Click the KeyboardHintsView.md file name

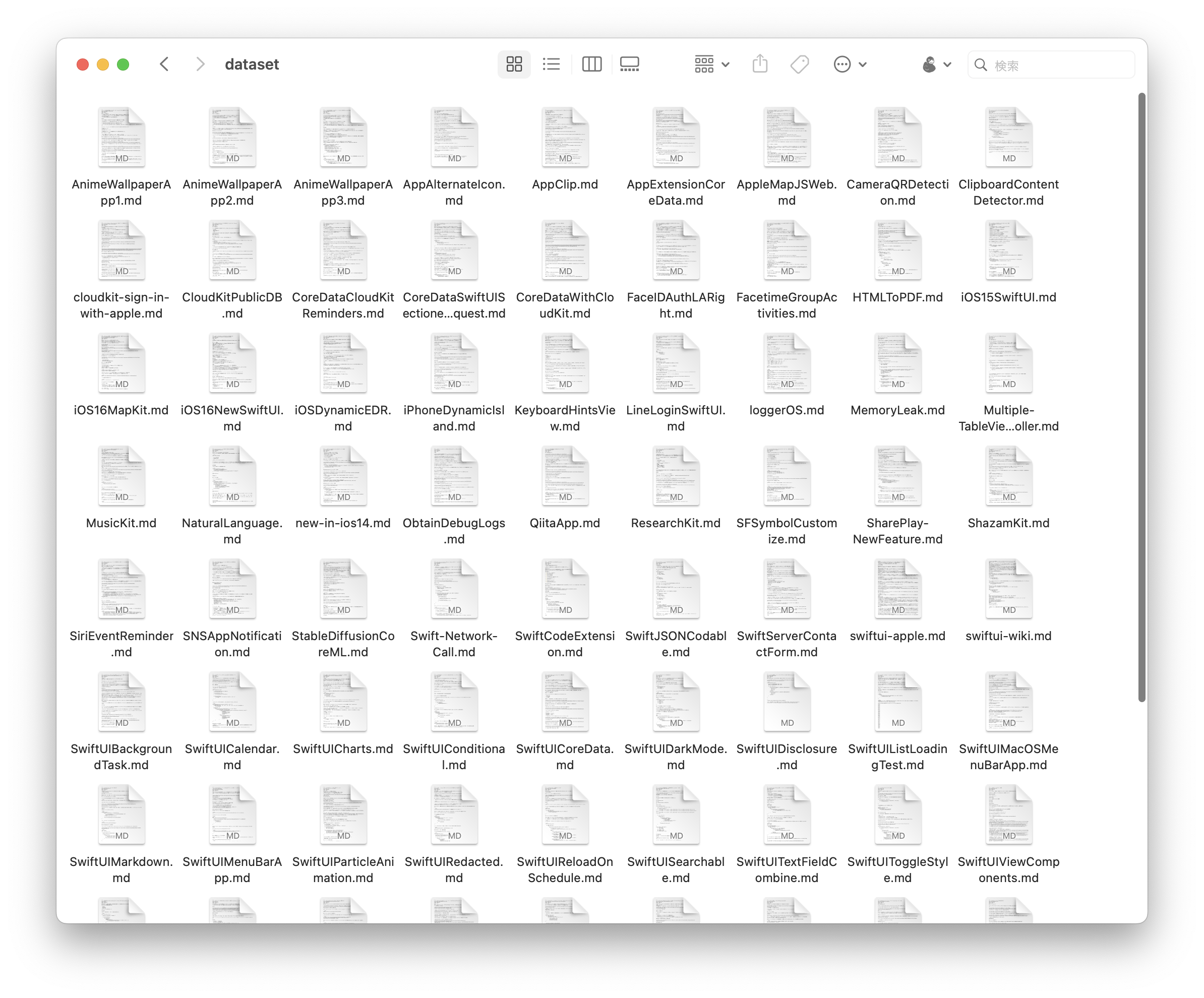(565, 418)
